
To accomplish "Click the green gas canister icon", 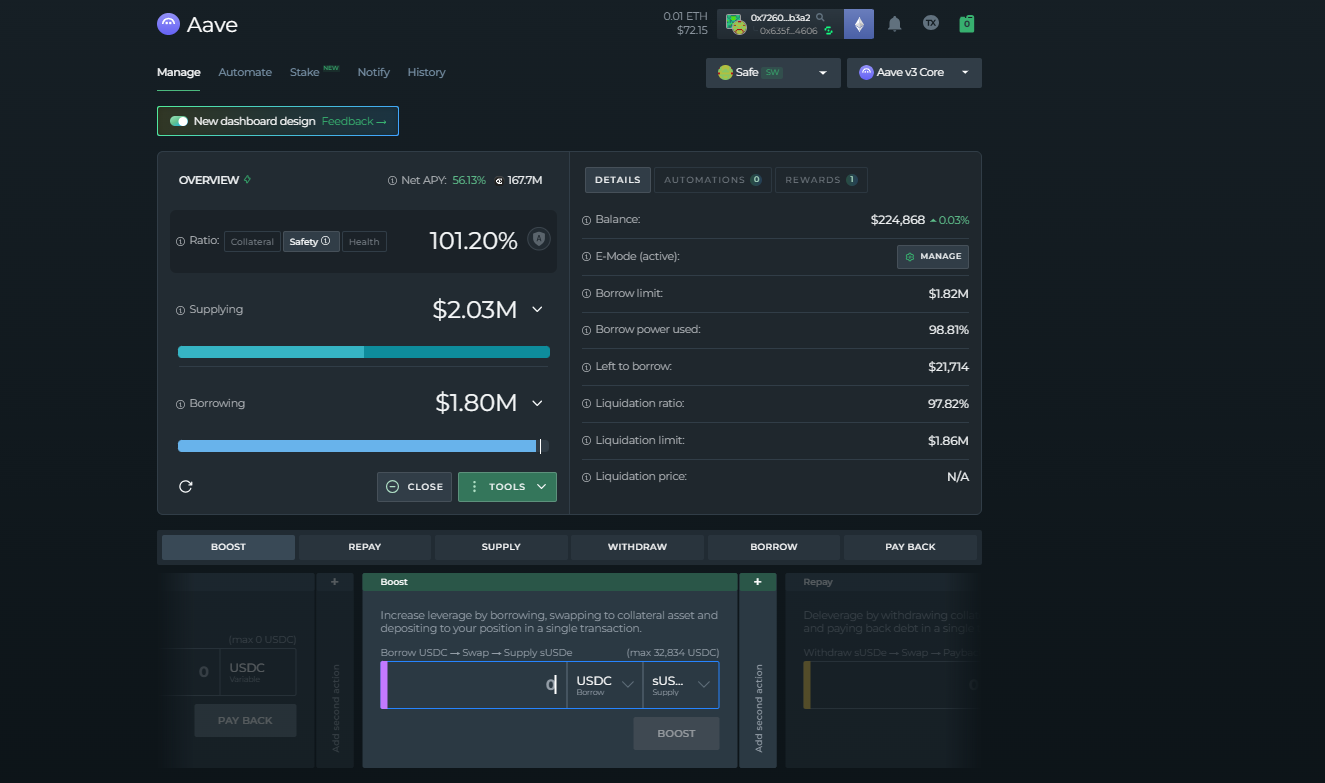I will 967,23.
